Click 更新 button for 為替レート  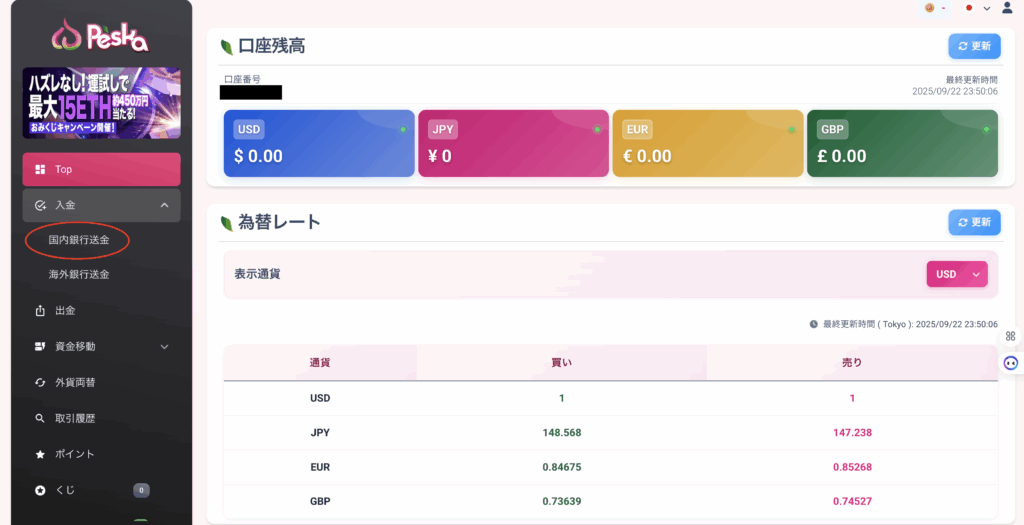coord(974,222)
